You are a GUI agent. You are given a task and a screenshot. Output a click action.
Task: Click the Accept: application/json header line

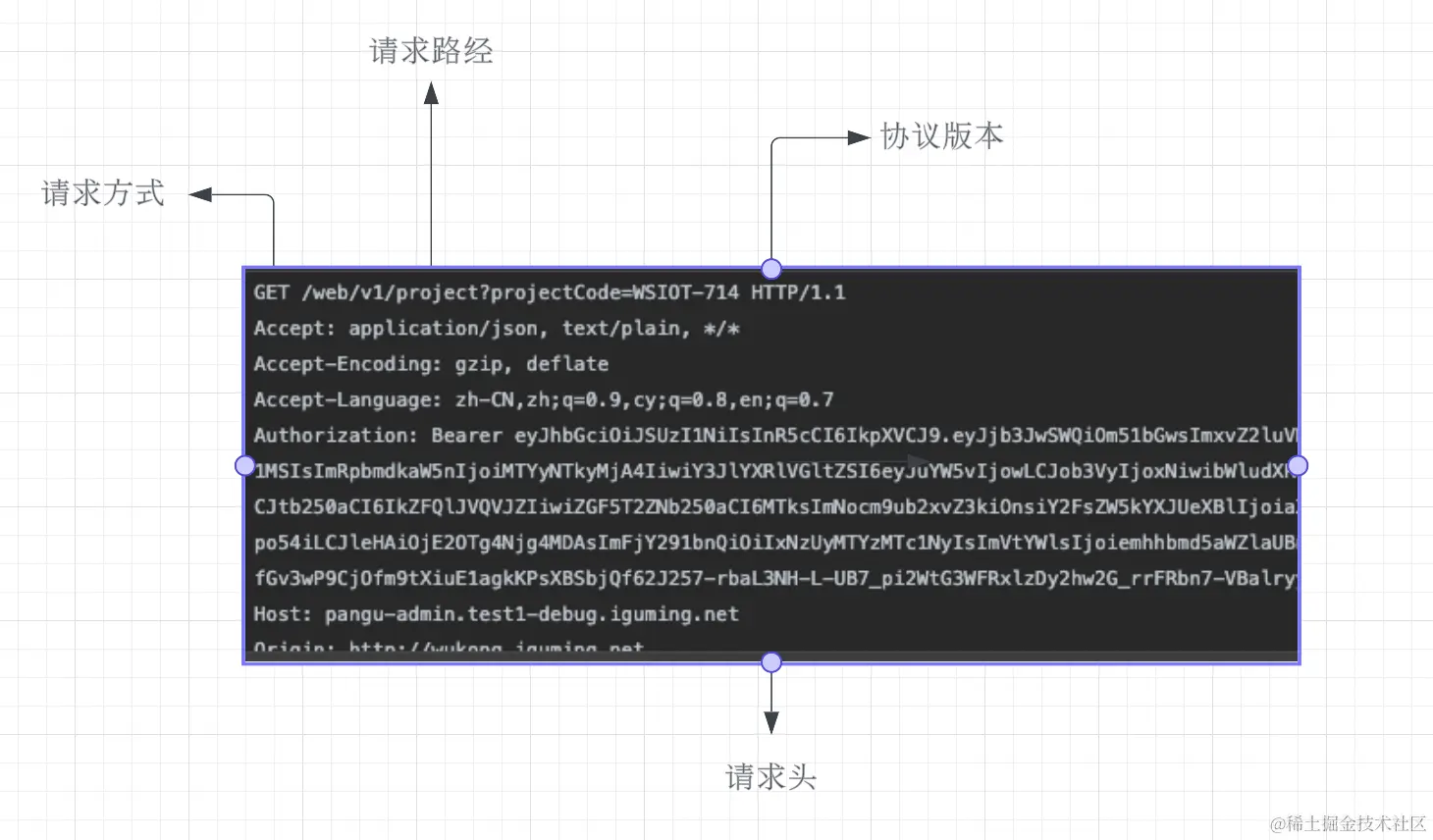497,329
